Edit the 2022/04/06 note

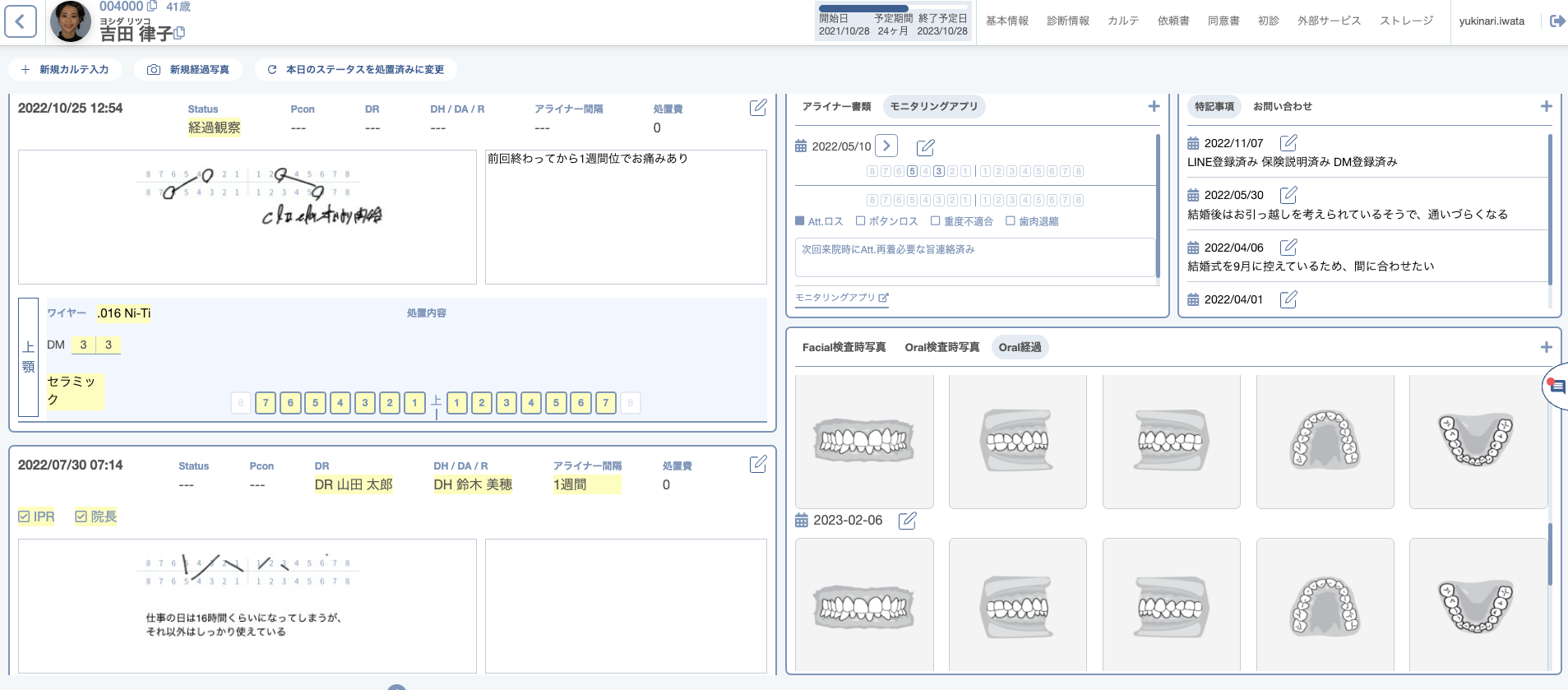tap(1288, 247)
